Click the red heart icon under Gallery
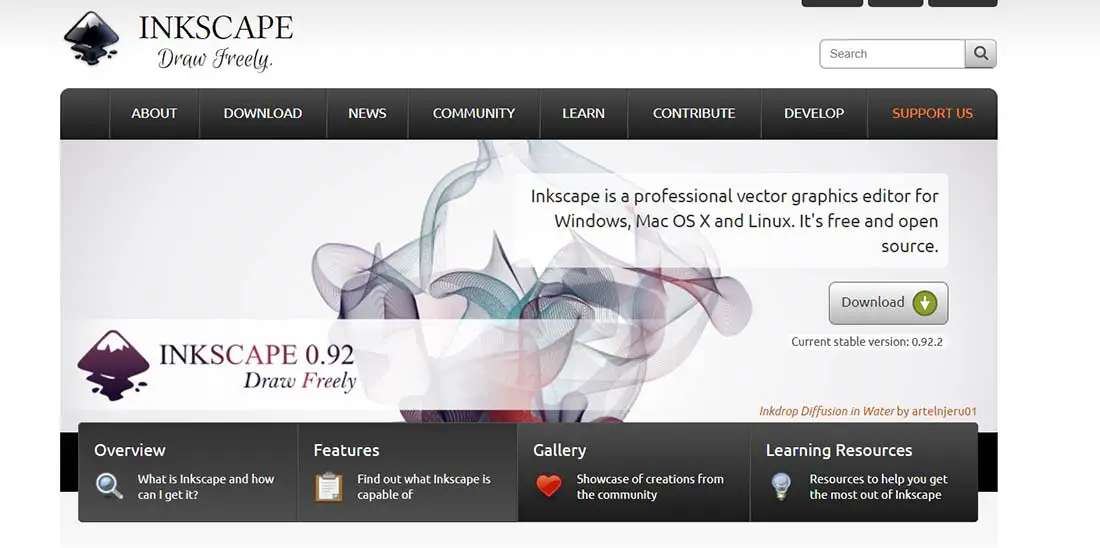 [x=548, y=486]
